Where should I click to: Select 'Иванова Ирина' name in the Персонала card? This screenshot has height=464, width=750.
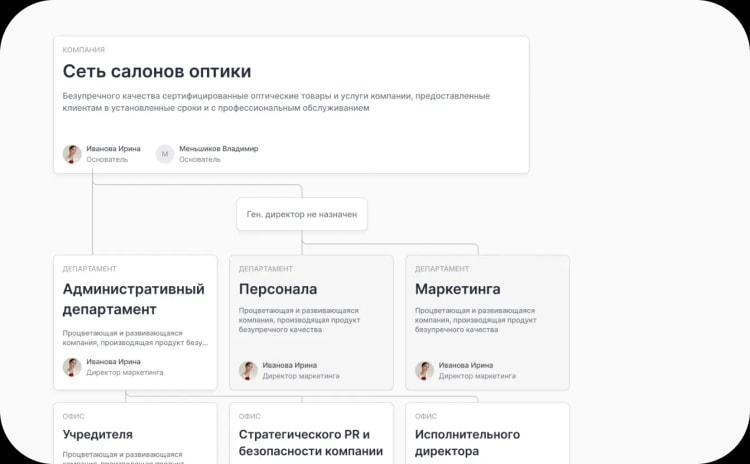(289, 365)
